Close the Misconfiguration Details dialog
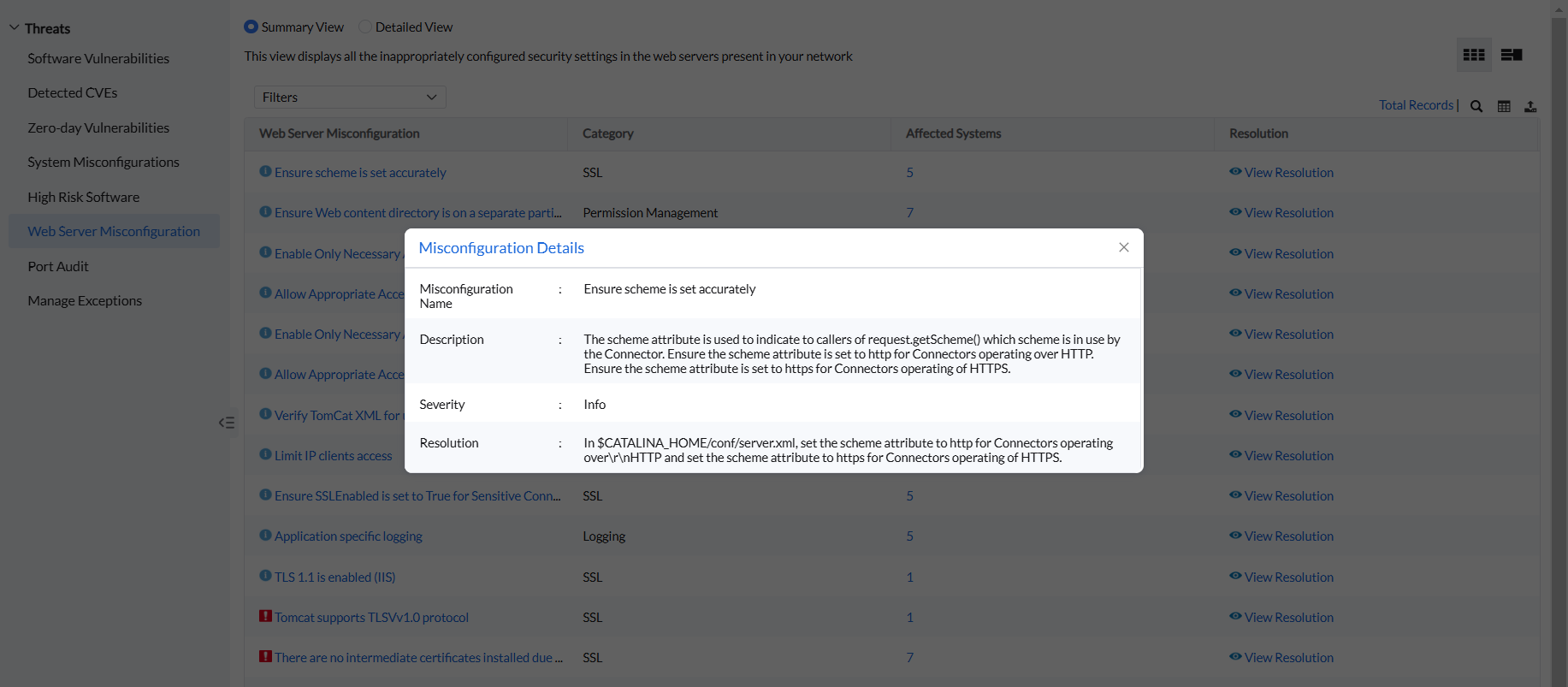 [x=1124, y=247]
